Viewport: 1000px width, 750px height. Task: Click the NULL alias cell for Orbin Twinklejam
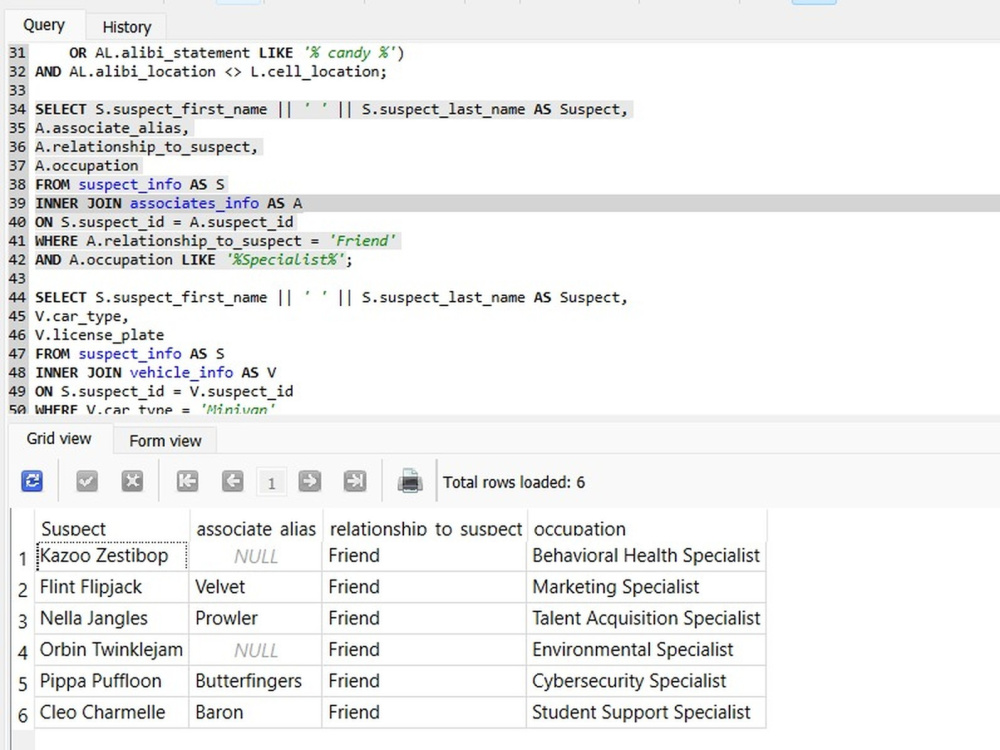click(256, 649)
